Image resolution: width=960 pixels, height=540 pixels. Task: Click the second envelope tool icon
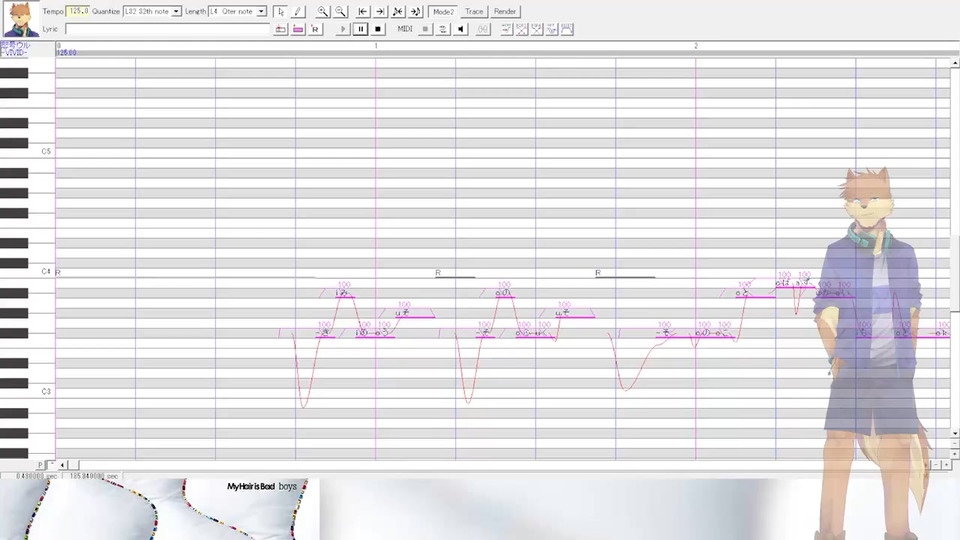point(522,29)
